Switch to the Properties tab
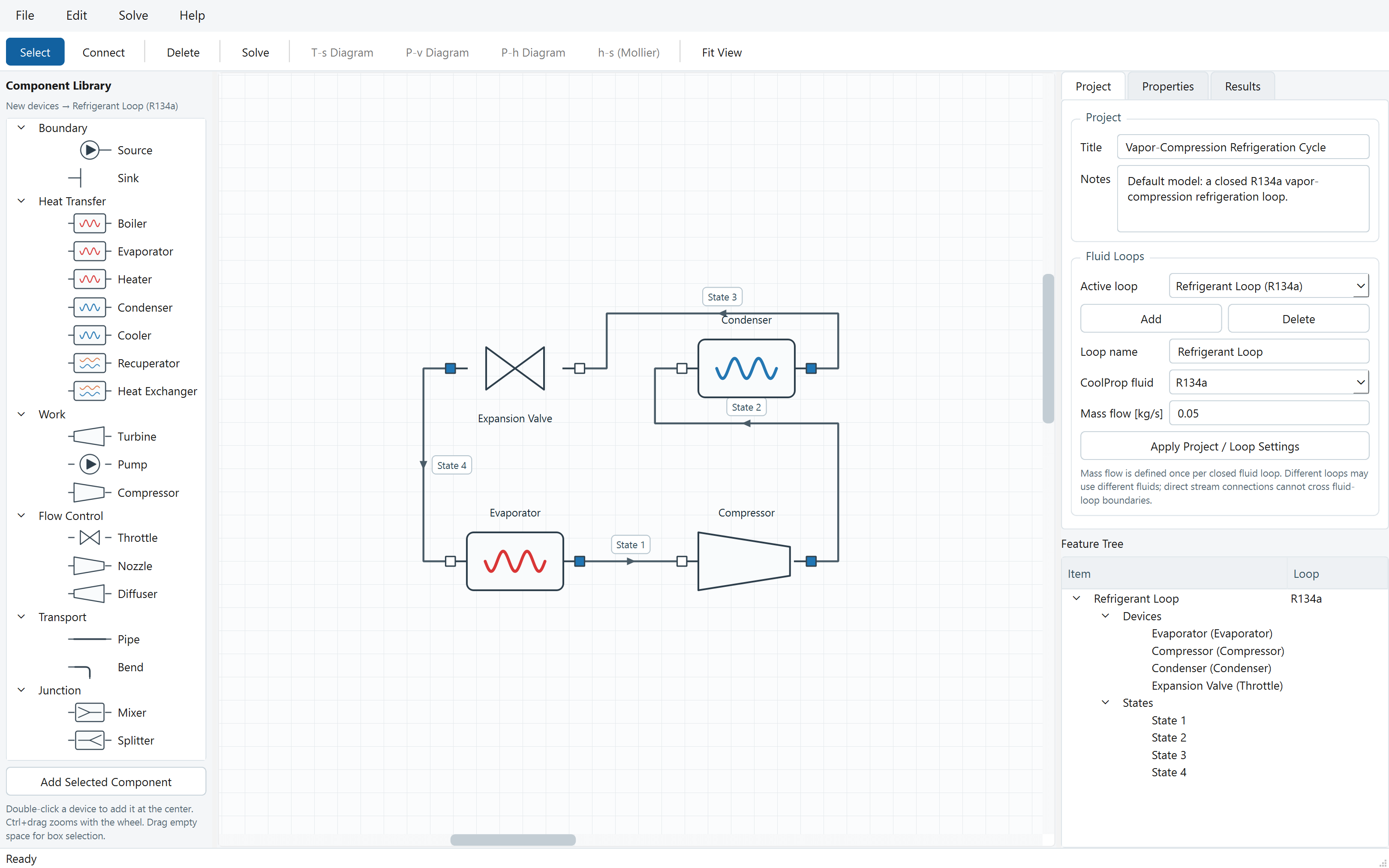The height and width of the screenshot is (868, 1389). tap(1167, 86)
